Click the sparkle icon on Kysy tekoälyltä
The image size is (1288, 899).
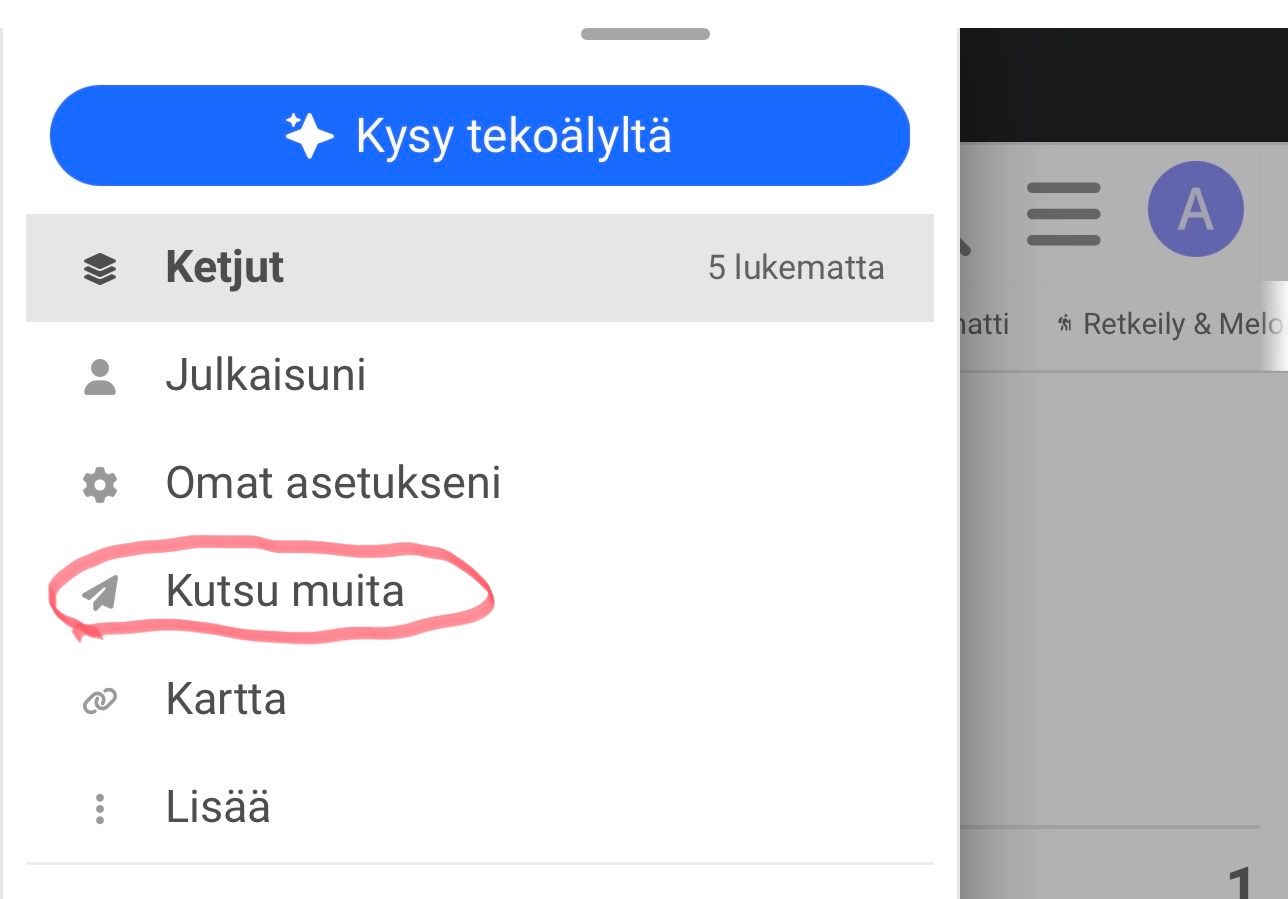[x=309, y=135]
